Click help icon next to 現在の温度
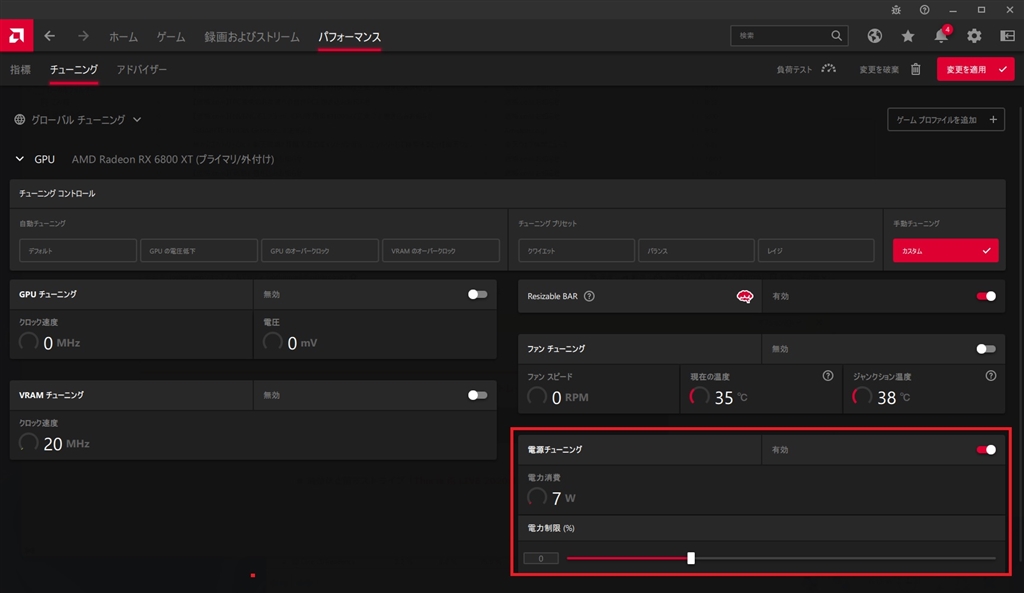 (x=827, y=376)
